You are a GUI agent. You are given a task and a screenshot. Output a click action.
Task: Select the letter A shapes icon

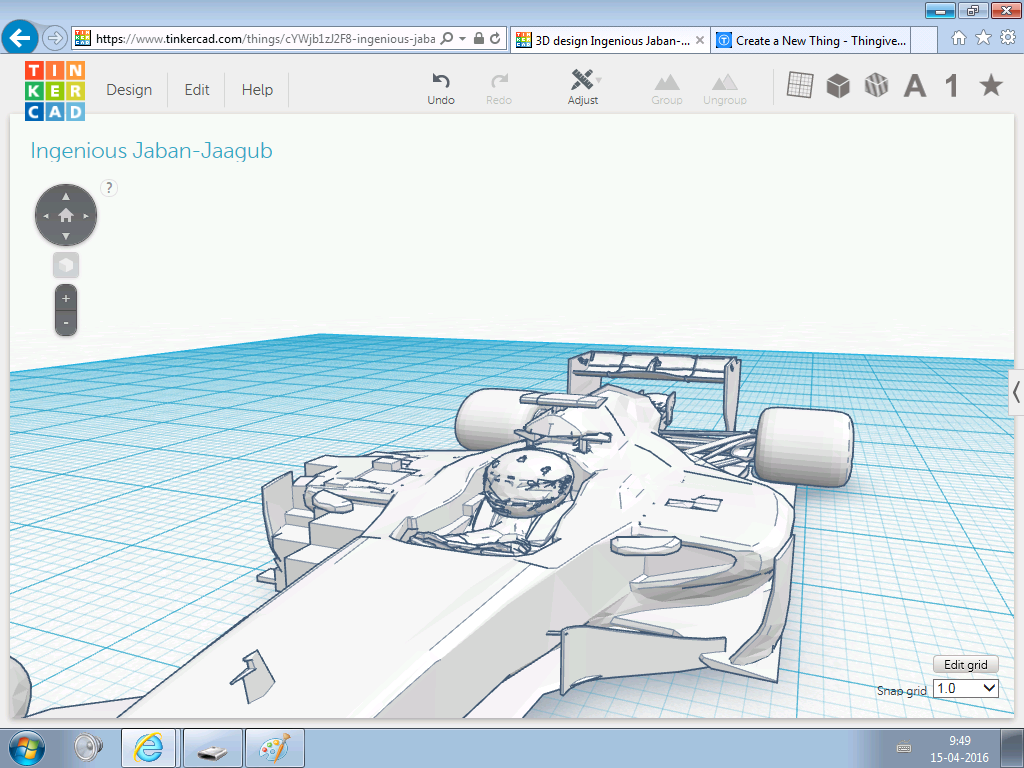(914, 86)
